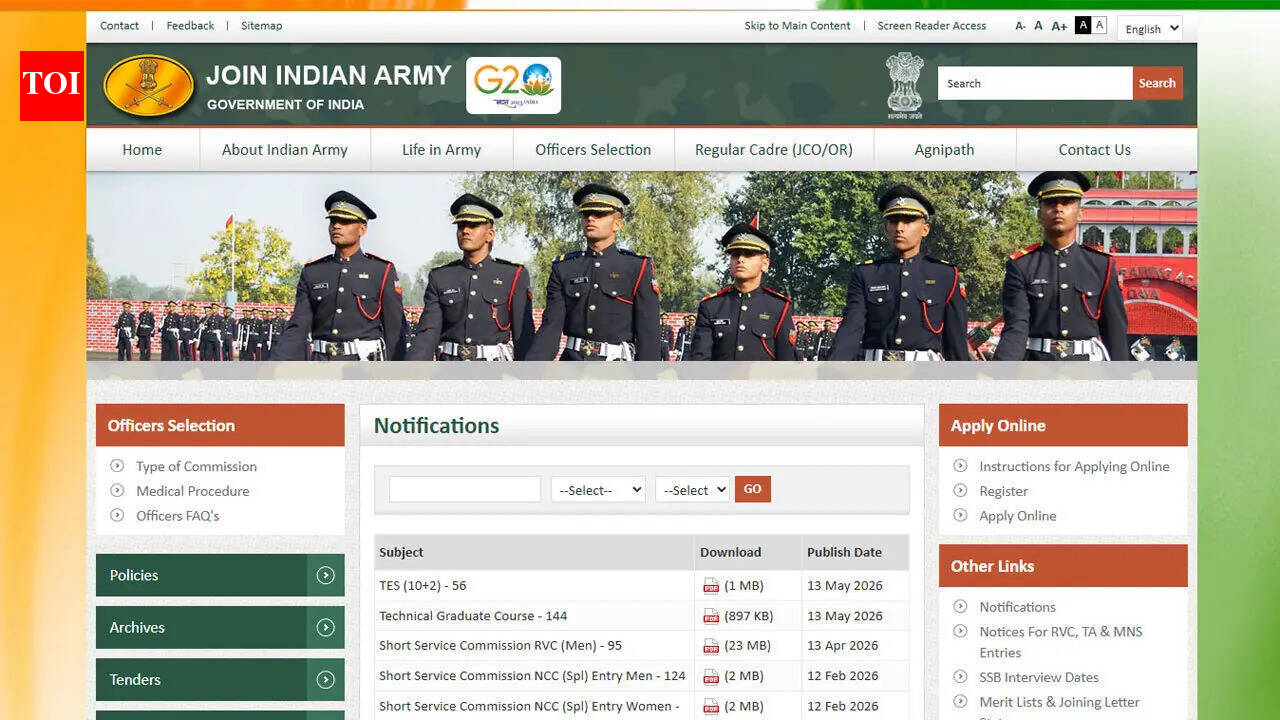Select the TES (10+2) - 56 subject text
Image resolution: width=1280 pixels, height=720 pixels.
point(422,586)
